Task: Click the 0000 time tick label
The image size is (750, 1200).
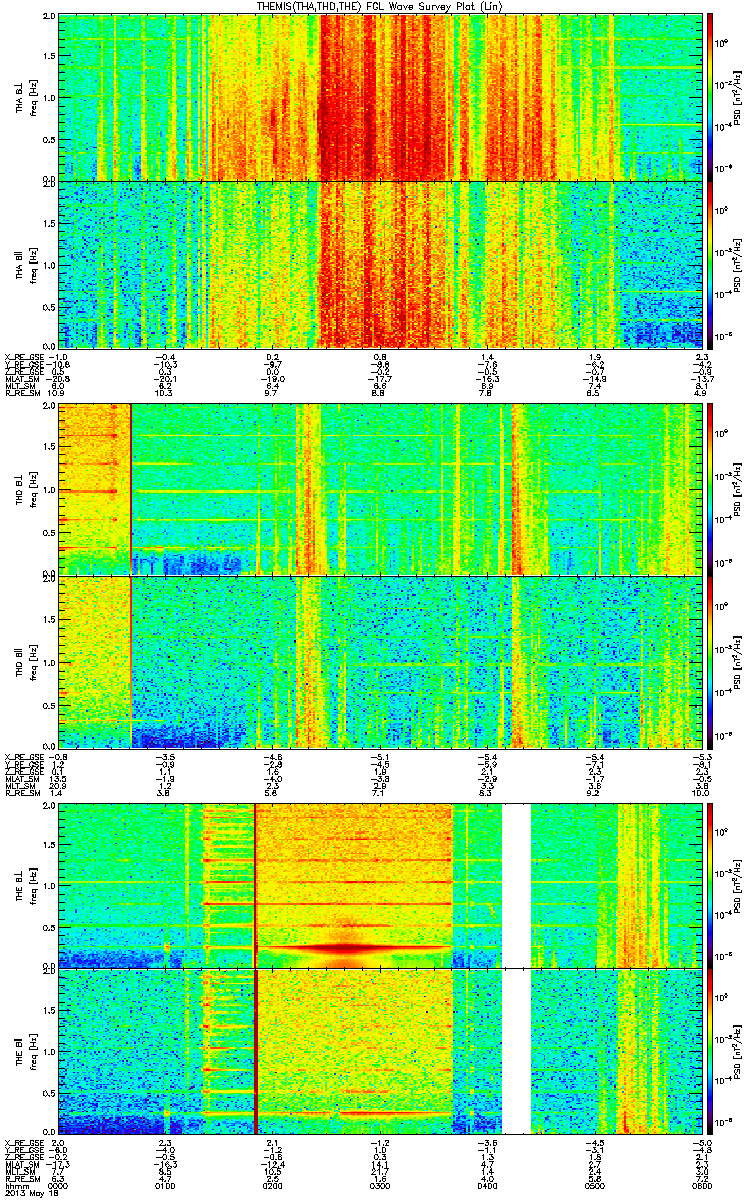Action: 59,1186
